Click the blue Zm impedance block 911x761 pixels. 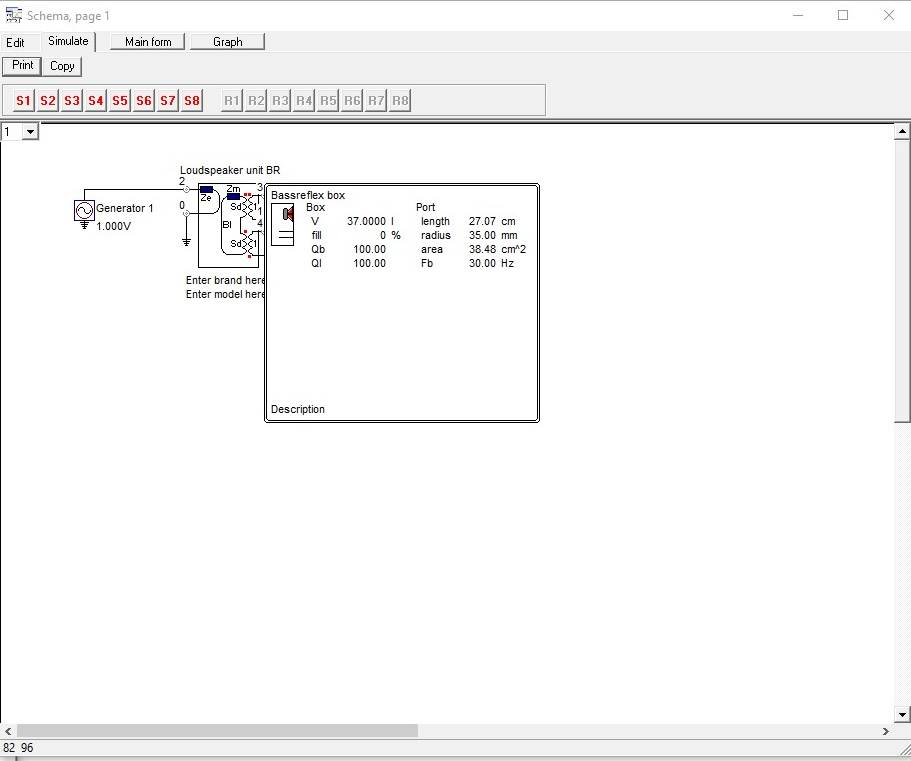point(233,196)
